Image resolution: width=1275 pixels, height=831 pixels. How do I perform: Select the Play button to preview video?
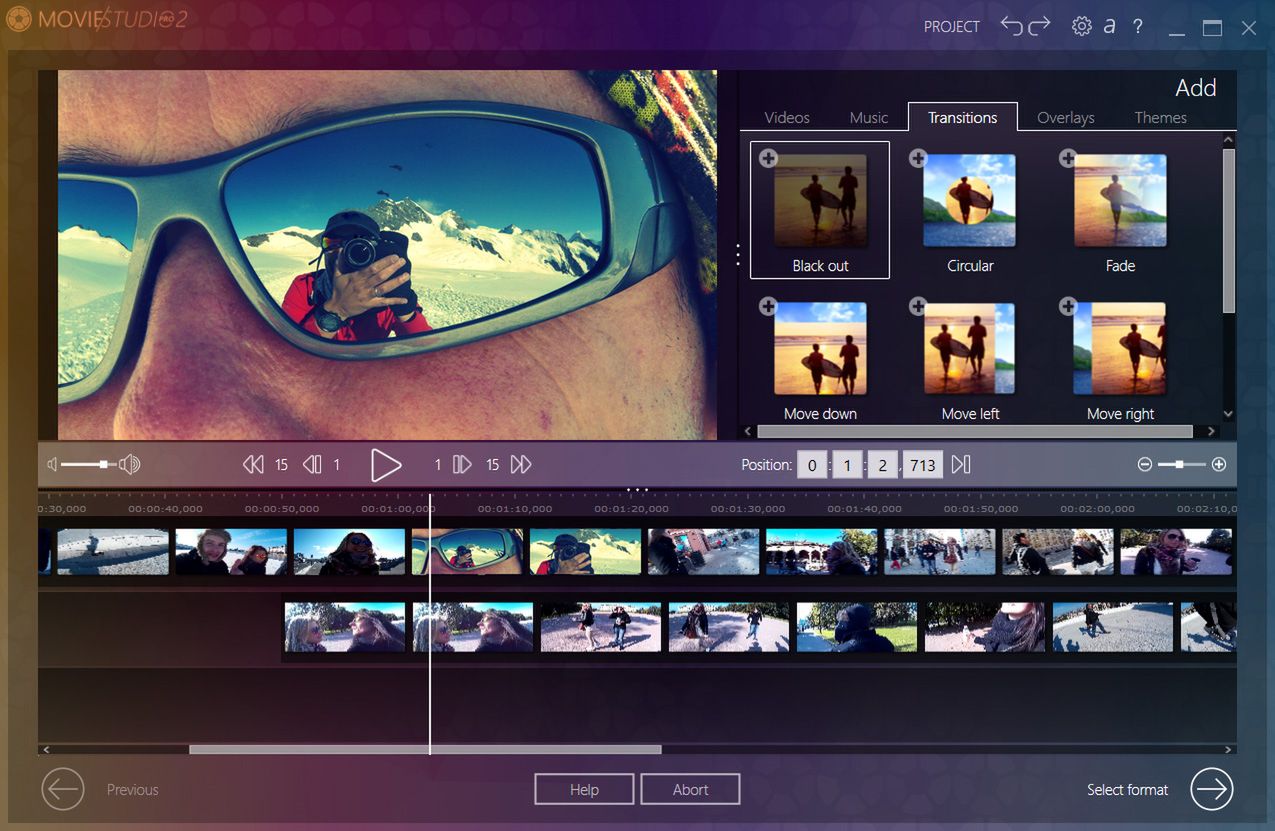pos(385,463)
